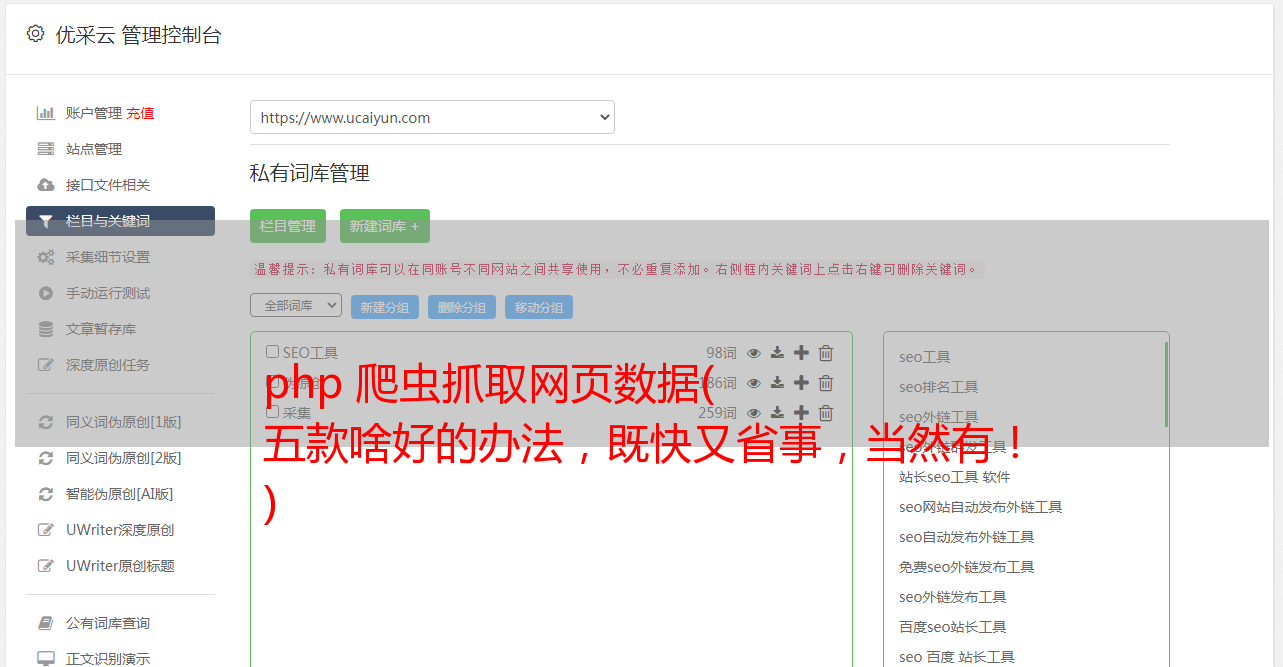Select the keyword "seo 百度 站长工具"
Screen dimensions: 1283x667
click(x=957, y=657)
